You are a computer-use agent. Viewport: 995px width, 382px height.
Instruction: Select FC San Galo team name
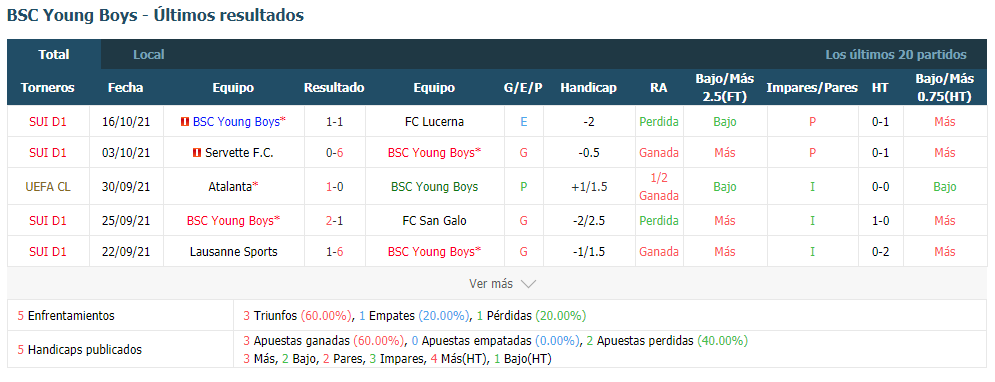pos(434,221)
